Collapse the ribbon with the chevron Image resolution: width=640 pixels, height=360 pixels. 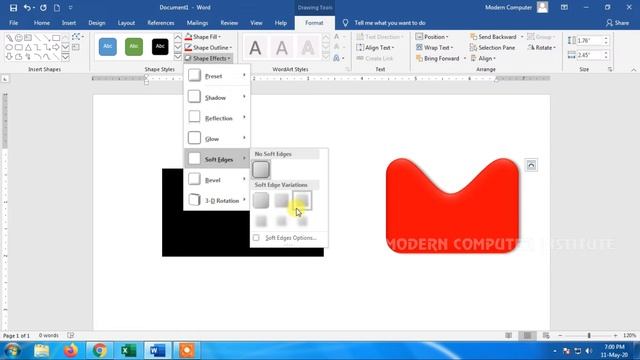tap(633, 70)
